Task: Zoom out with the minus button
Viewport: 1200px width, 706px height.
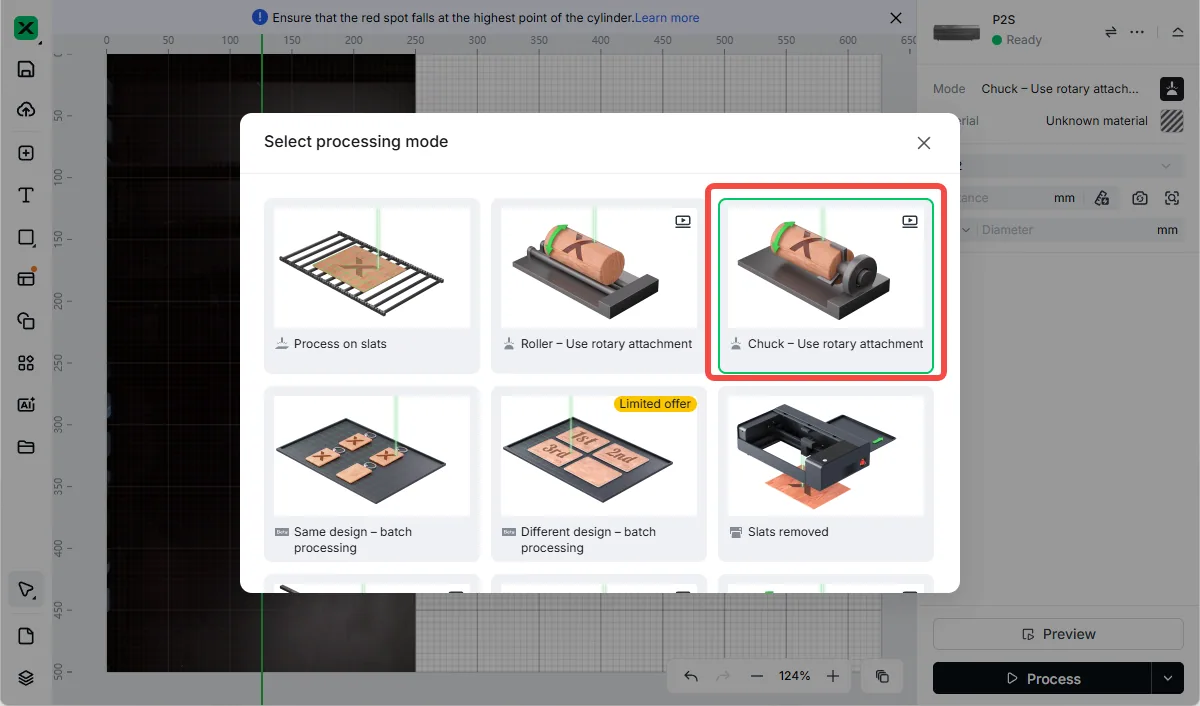Action: click(x=757, y=676)
